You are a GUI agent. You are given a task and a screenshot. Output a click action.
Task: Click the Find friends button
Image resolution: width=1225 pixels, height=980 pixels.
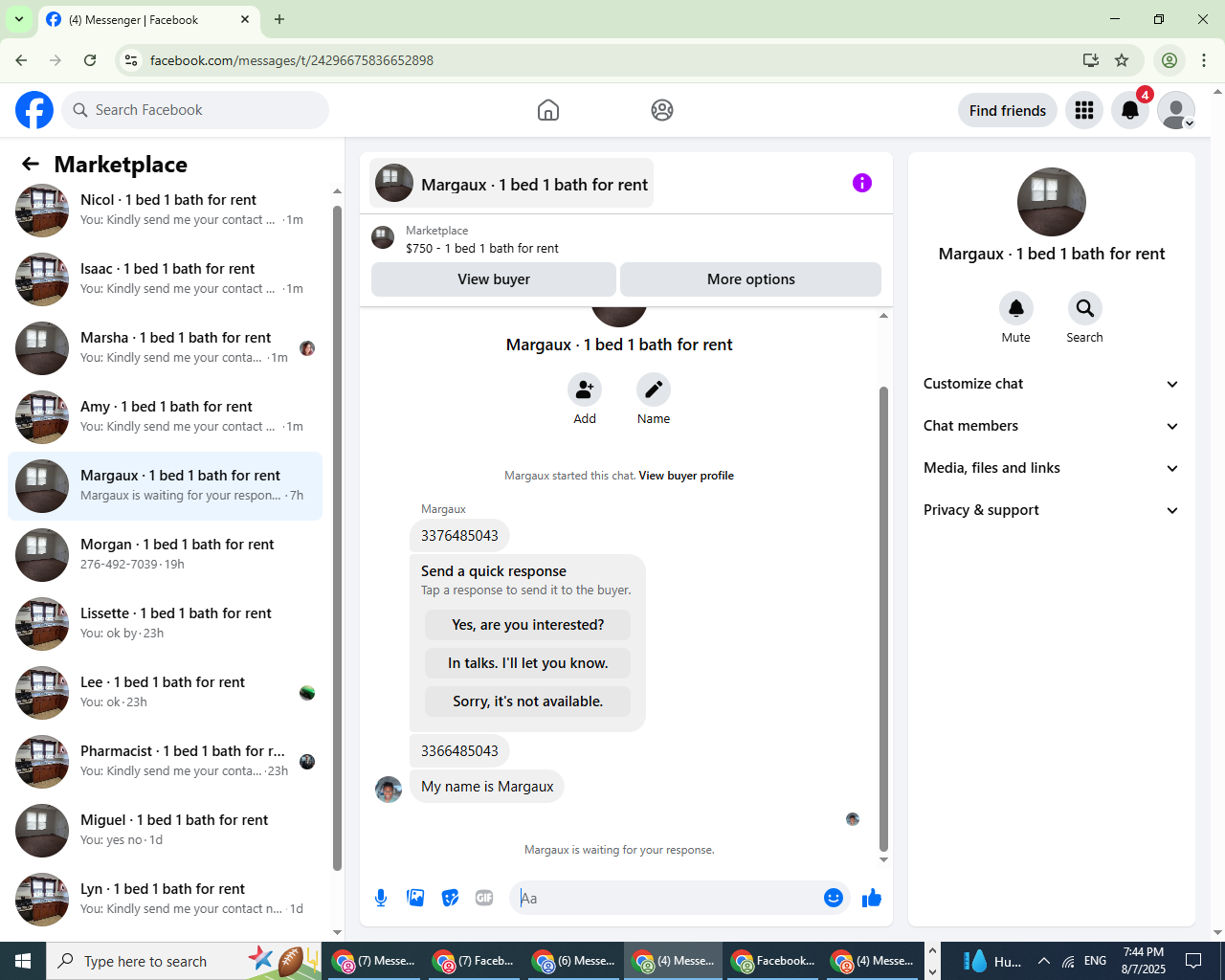point(1008,110)
